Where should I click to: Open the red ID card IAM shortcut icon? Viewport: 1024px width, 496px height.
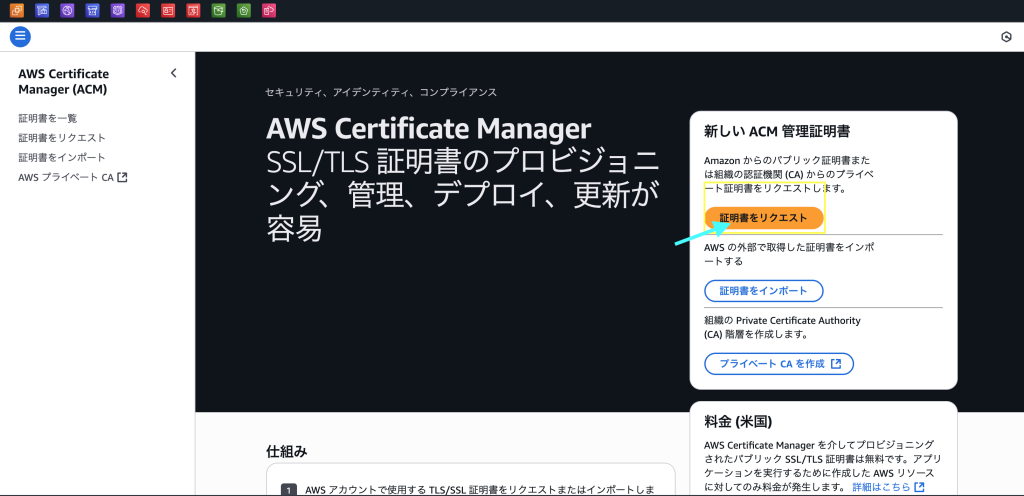(168, 10)
